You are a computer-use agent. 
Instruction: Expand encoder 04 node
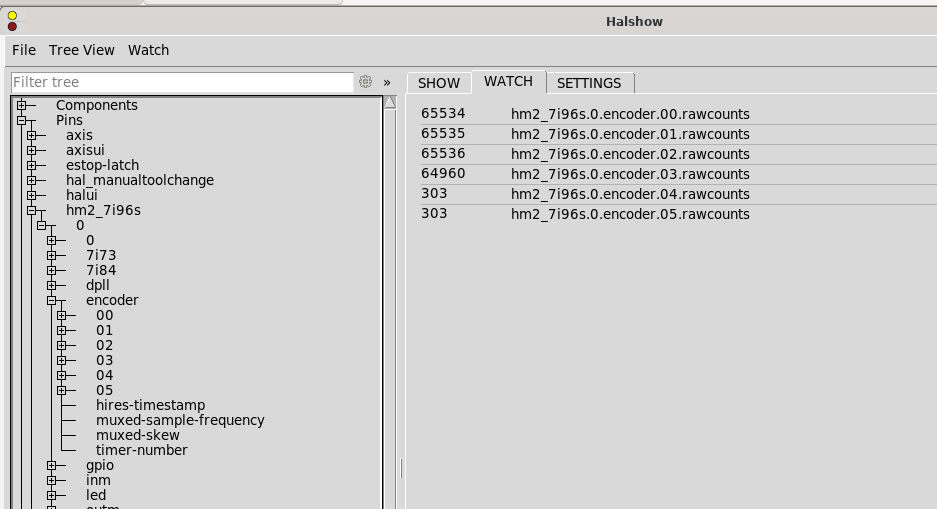[62, 375]
